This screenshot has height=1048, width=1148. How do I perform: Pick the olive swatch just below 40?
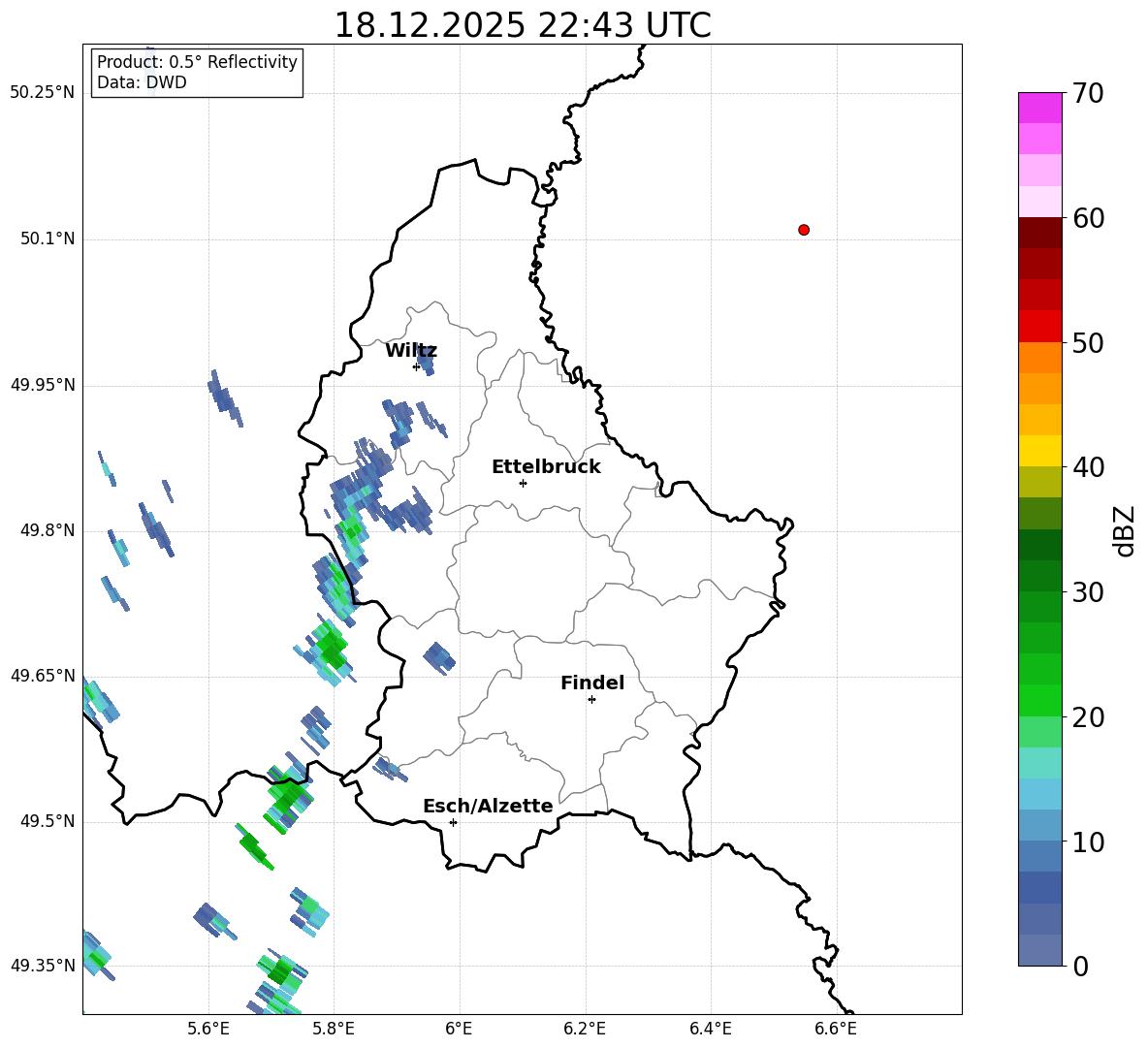pos(1039,482)
